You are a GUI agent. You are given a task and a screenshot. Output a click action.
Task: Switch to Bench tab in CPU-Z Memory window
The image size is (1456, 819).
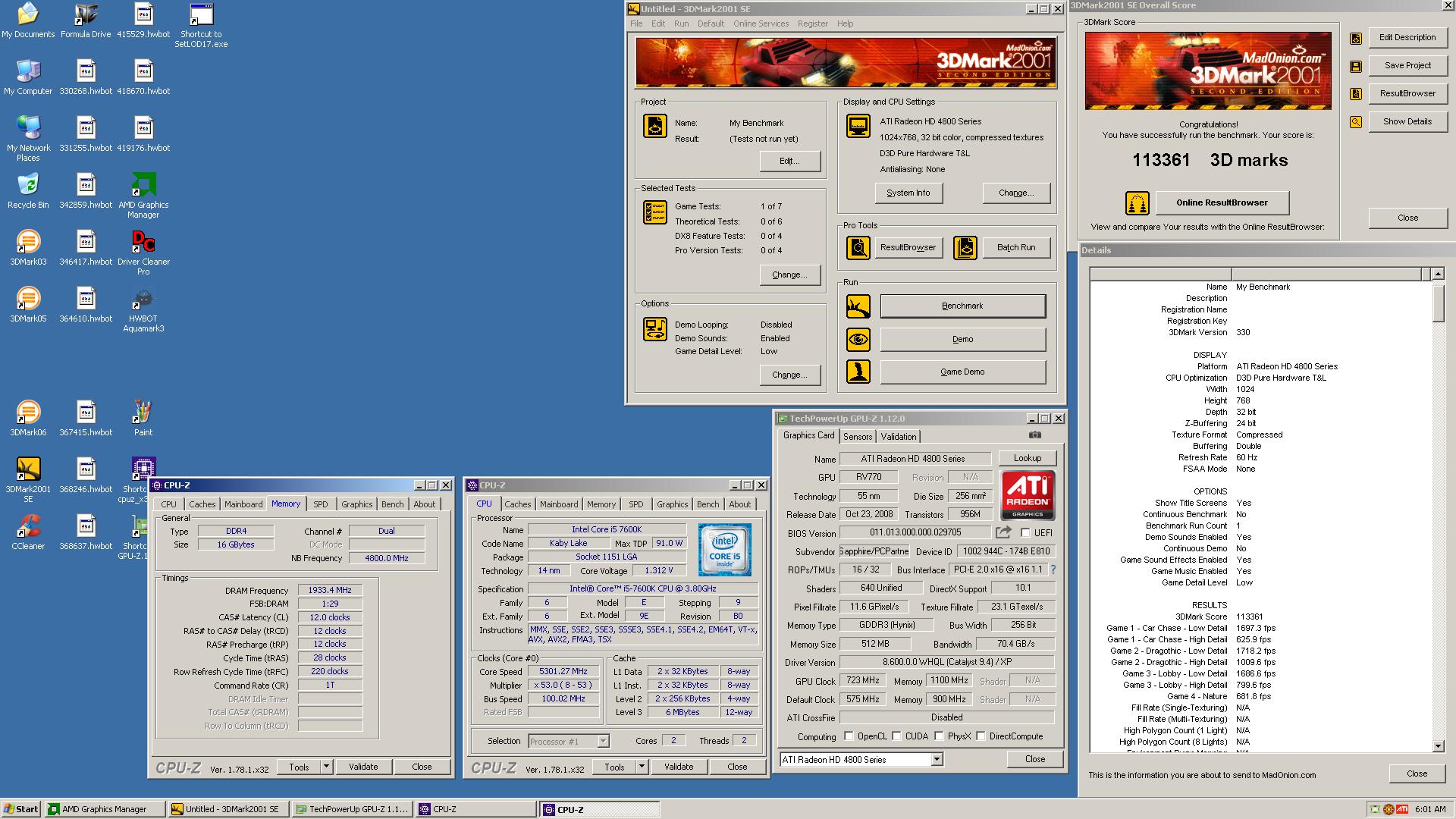392,504
